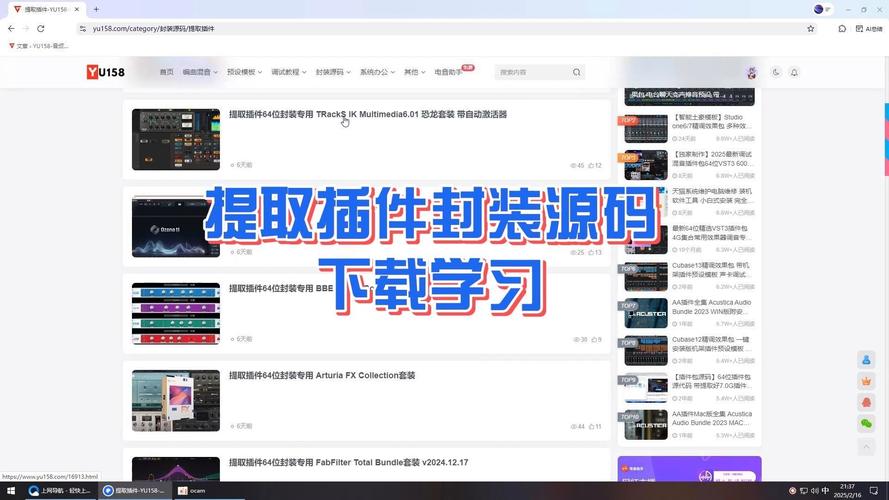Open the 文章 - YU158 bookmark

tap(39, 46)
